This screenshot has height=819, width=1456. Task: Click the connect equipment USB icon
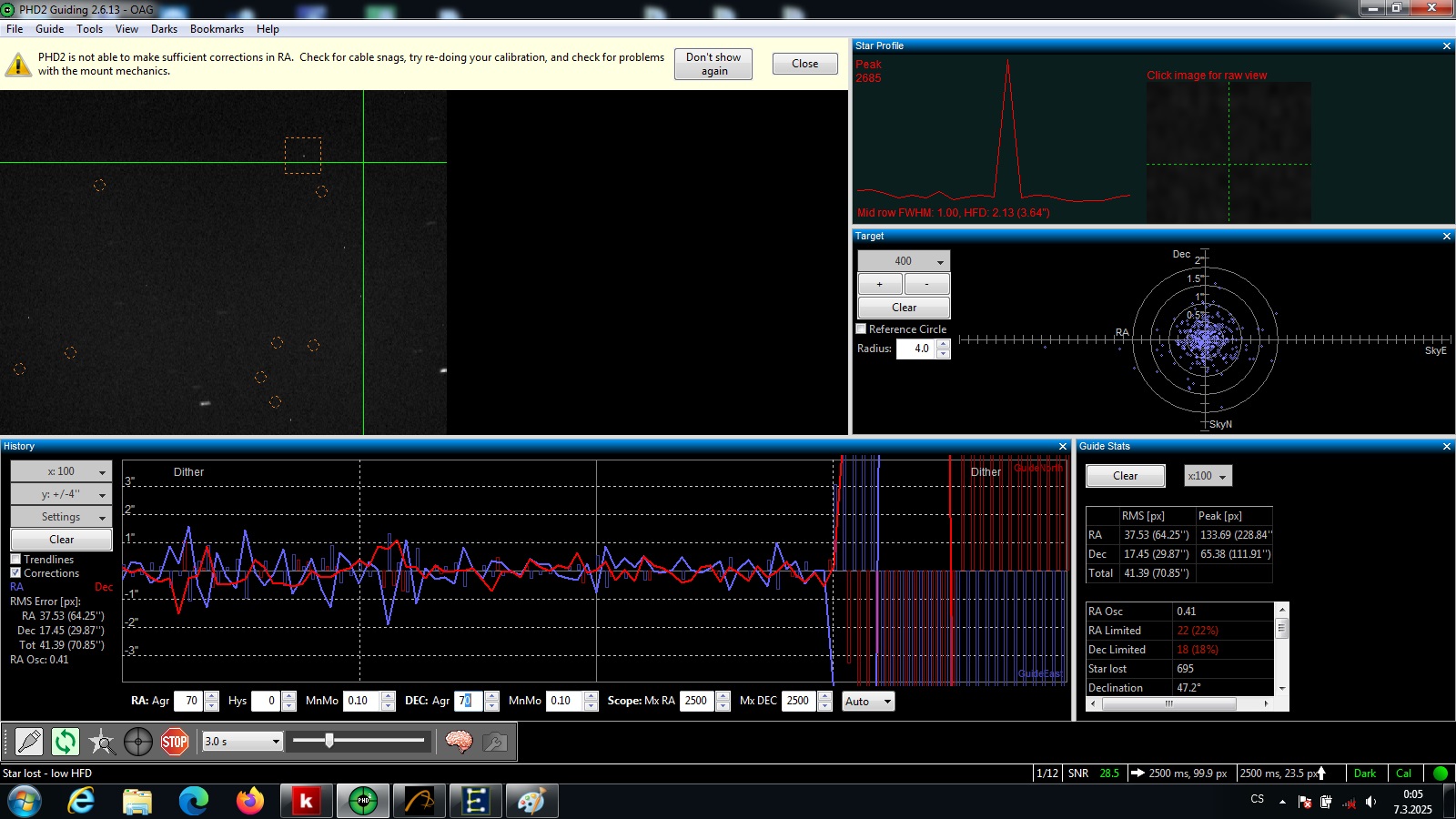(x=29, y=742)
